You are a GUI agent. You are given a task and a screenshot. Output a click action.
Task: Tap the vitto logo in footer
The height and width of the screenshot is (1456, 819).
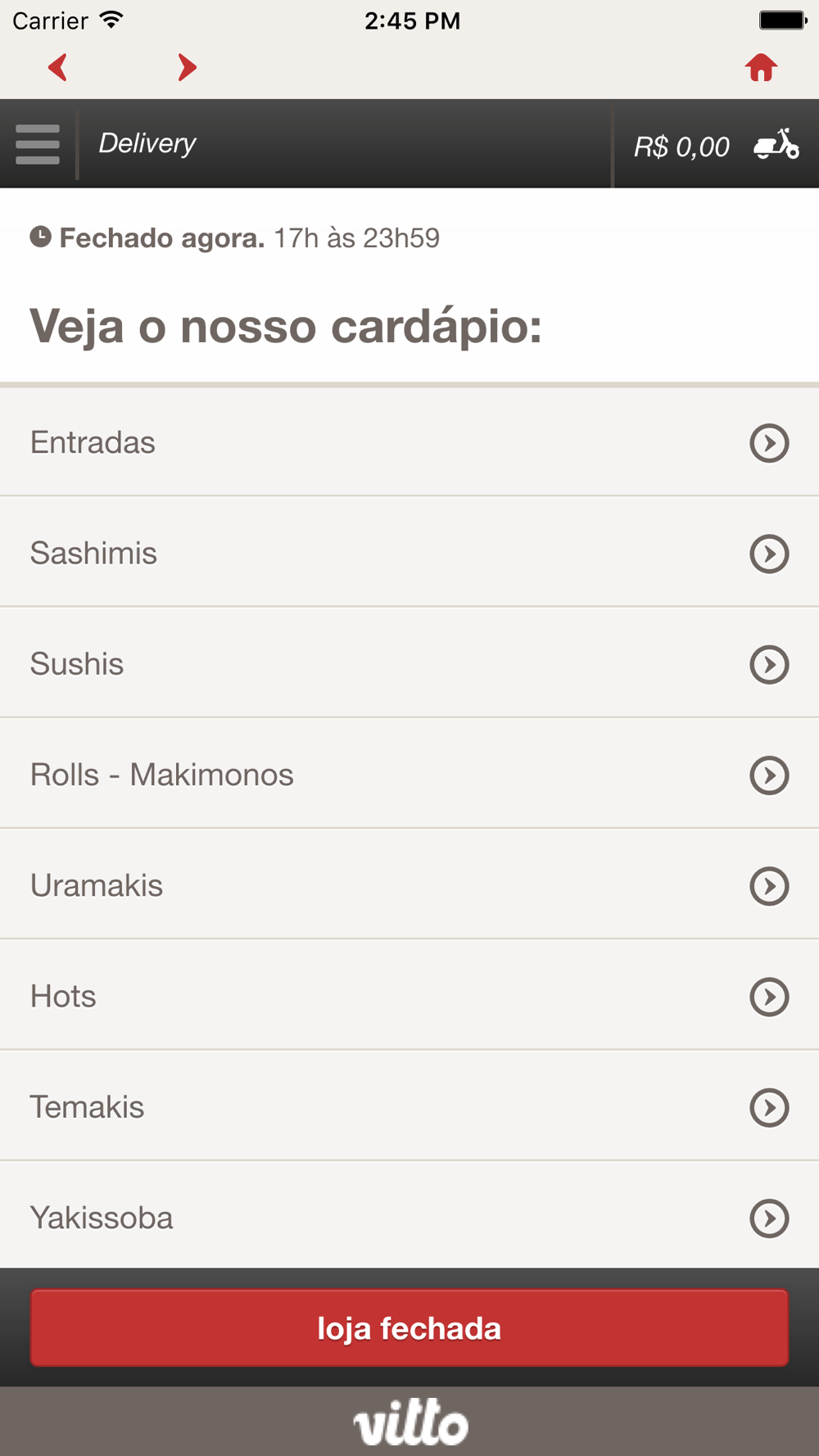[x=410, y=1422]
